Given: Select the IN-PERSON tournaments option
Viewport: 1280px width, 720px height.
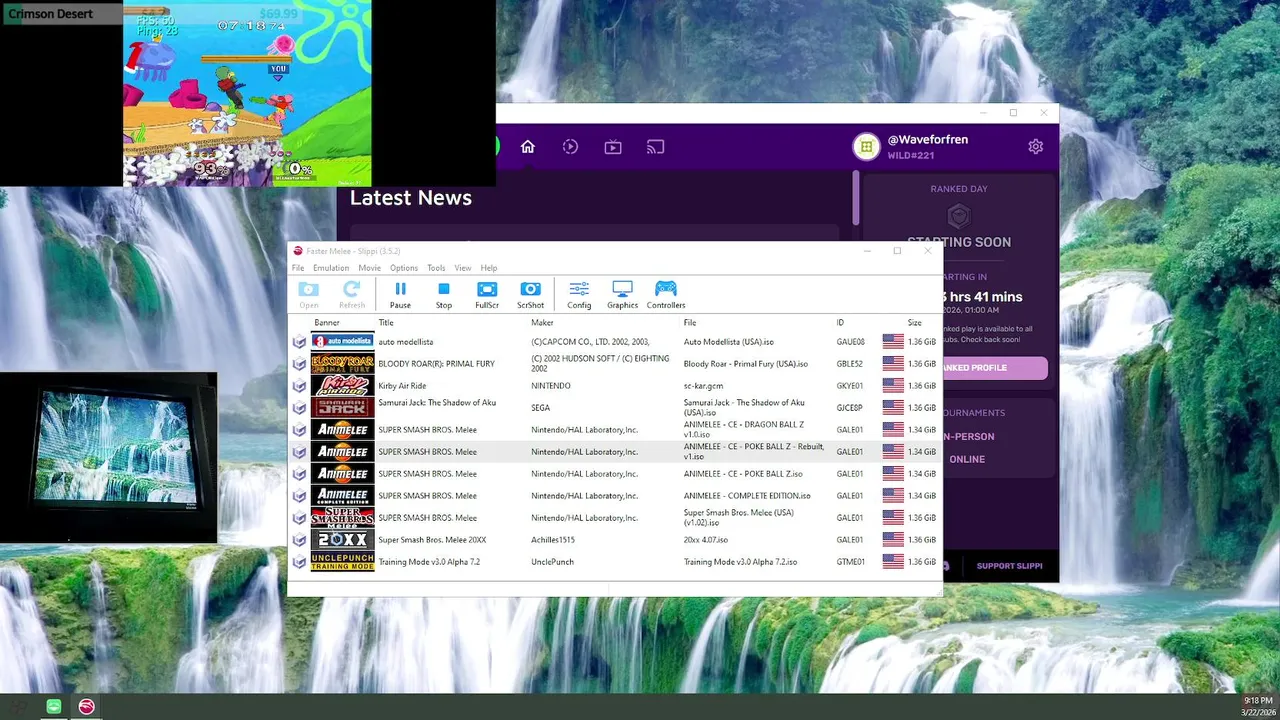Looking at the screenshot, I should click(x=968, y=436).
